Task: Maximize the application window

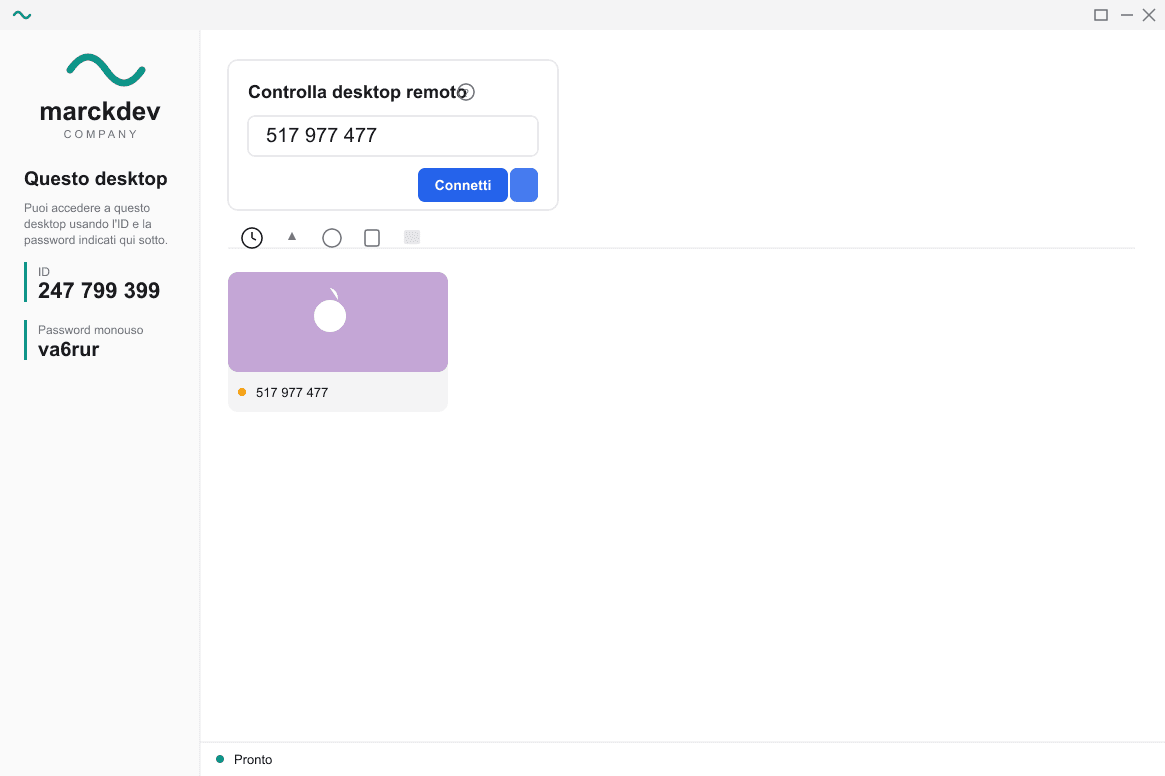Action: pyautogui.click(x=1101, y=15)
